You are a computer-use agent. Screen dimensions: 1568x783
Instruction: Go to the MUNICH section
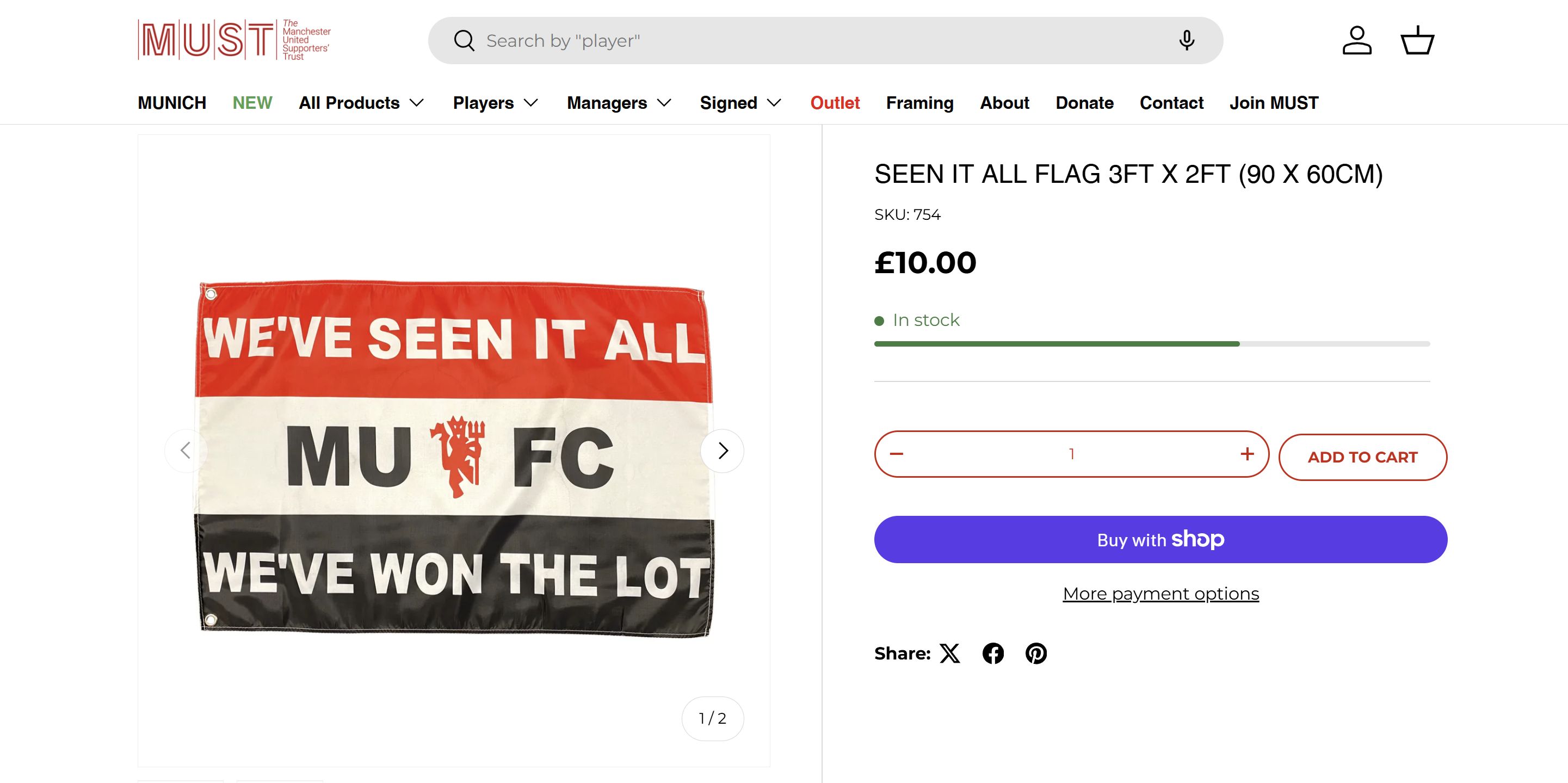click(171, 103)
